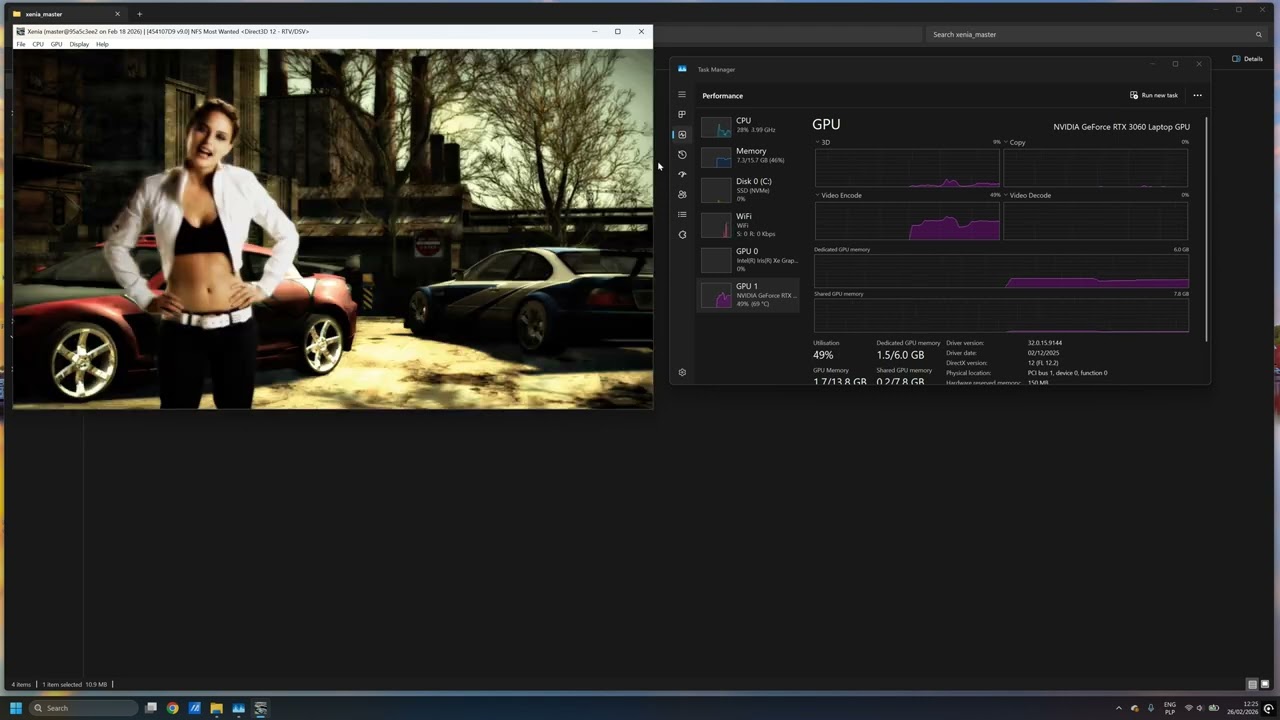Click '1 item selected 10.9 MB' status text
Image resolution: width=1280 pixels, height=720 pixels.
click(75, 685)
